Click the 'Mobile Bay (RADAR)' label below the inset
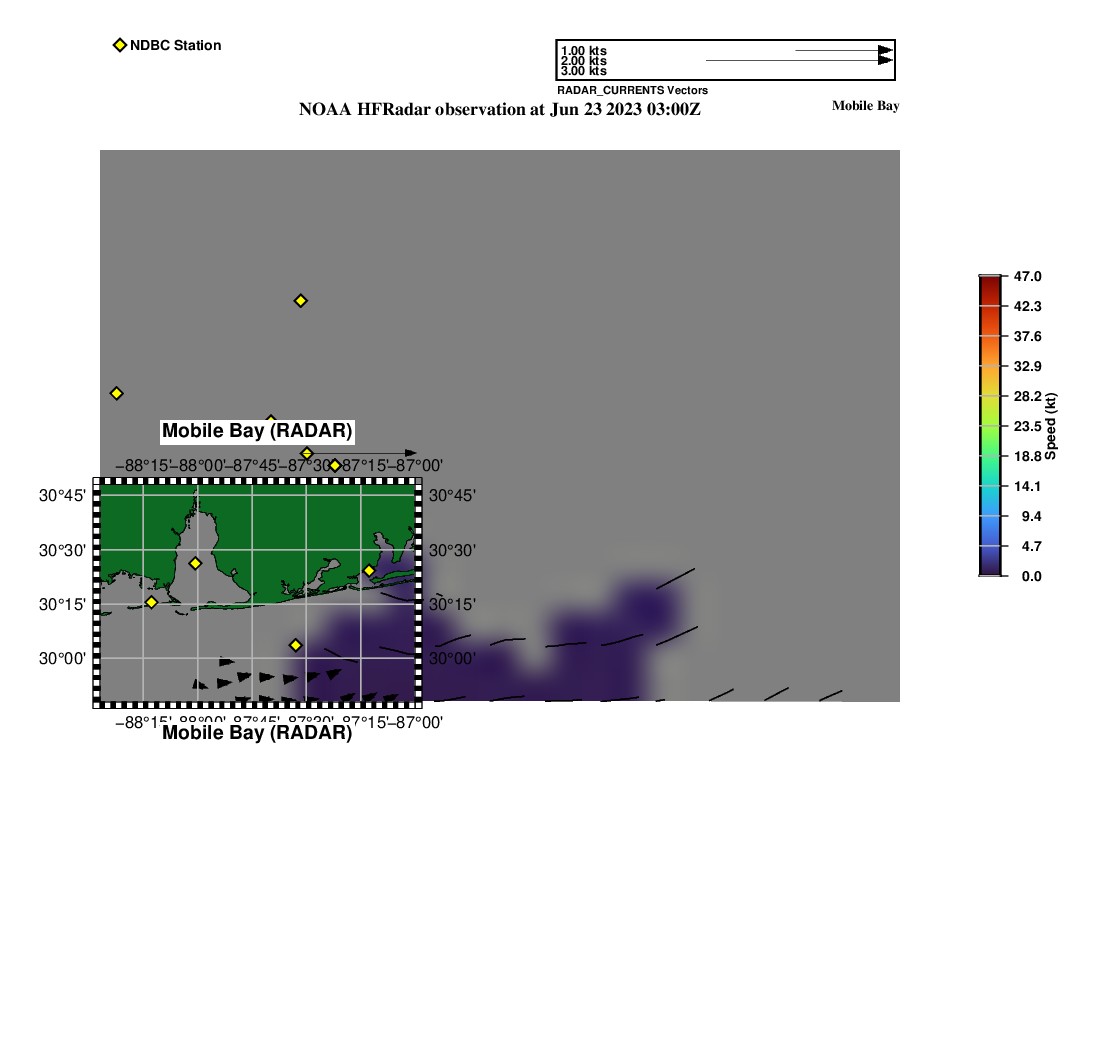 257,732
